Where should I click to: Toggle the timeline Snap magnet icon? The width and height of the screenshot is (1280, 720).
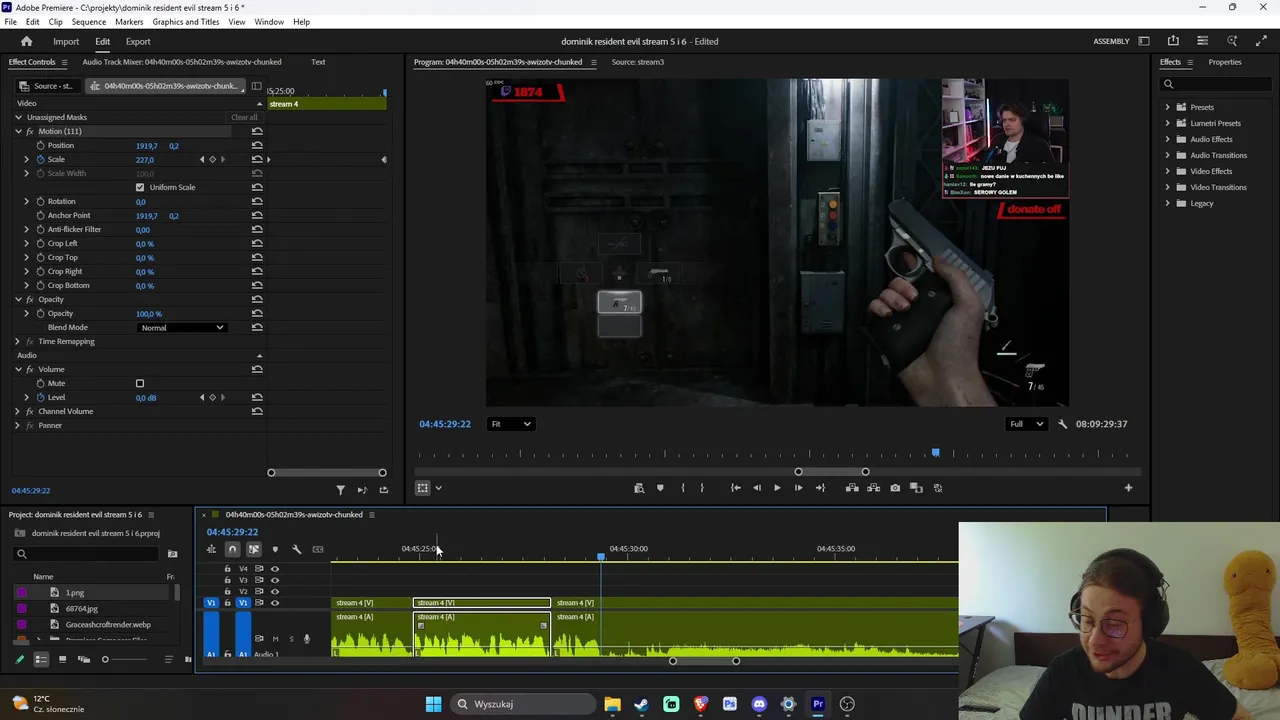[232, 549]
